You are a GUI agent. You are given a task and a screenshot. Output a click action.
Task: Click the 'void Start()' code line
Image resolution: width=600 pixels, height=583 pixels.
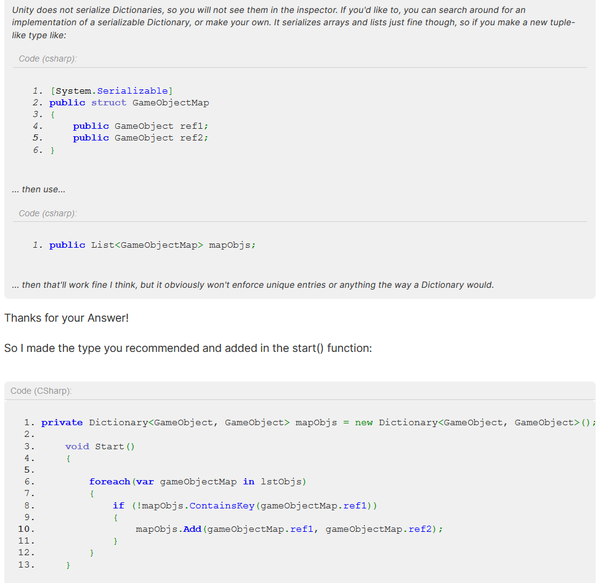[x=100, y=446]
